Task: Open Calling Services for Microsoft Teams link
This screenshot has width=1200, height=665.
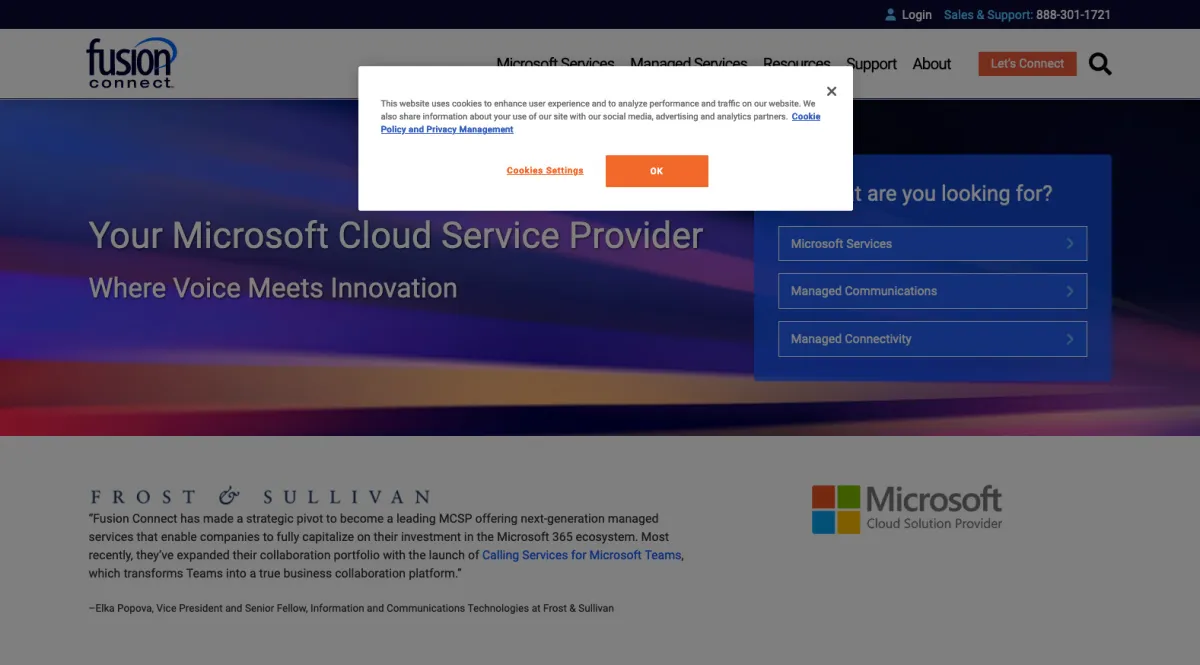Action: pos(582,555)
